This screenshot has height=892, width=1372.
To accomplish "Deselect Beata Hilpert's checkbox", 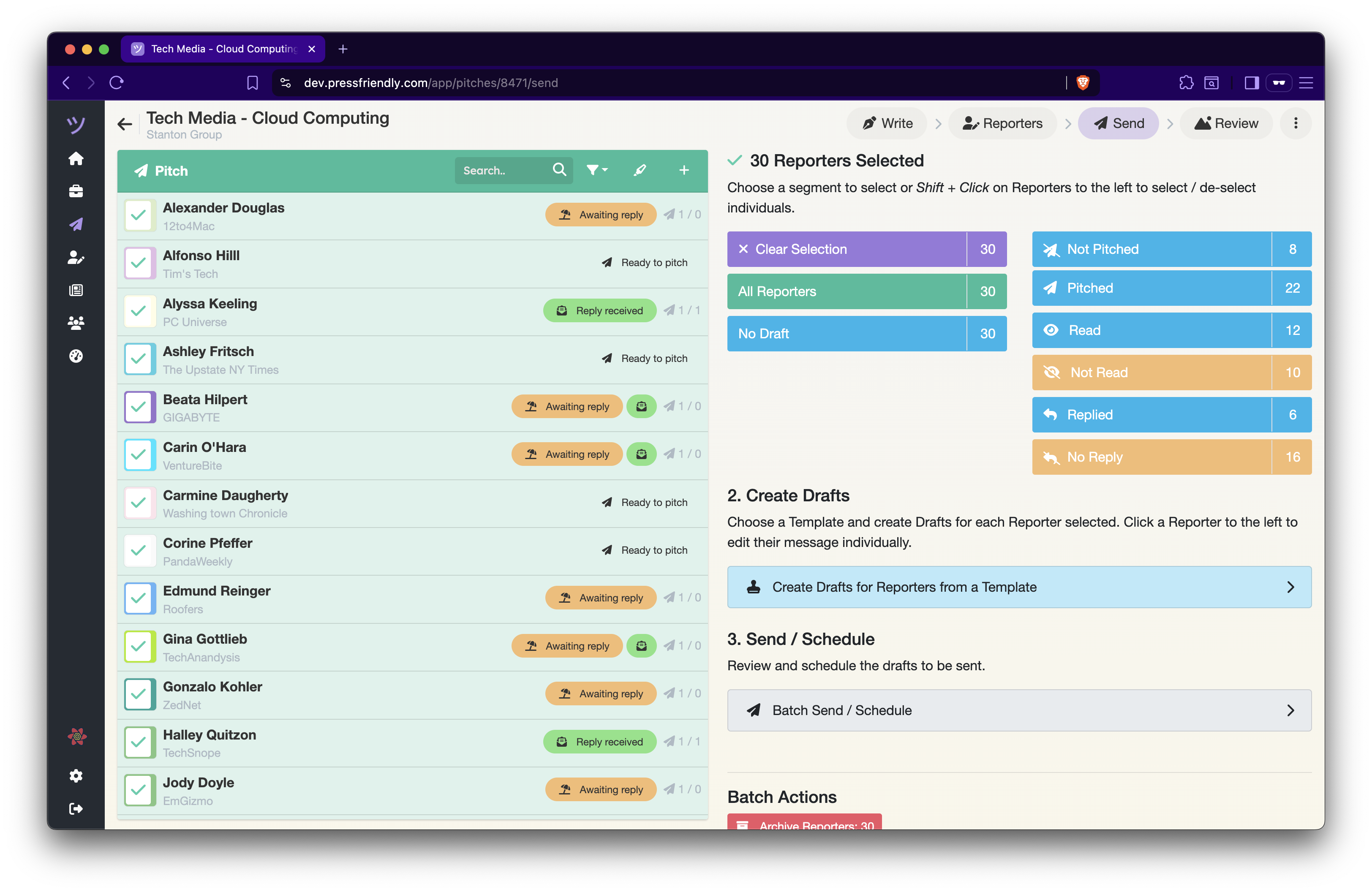I will click(x=139, y=406).
